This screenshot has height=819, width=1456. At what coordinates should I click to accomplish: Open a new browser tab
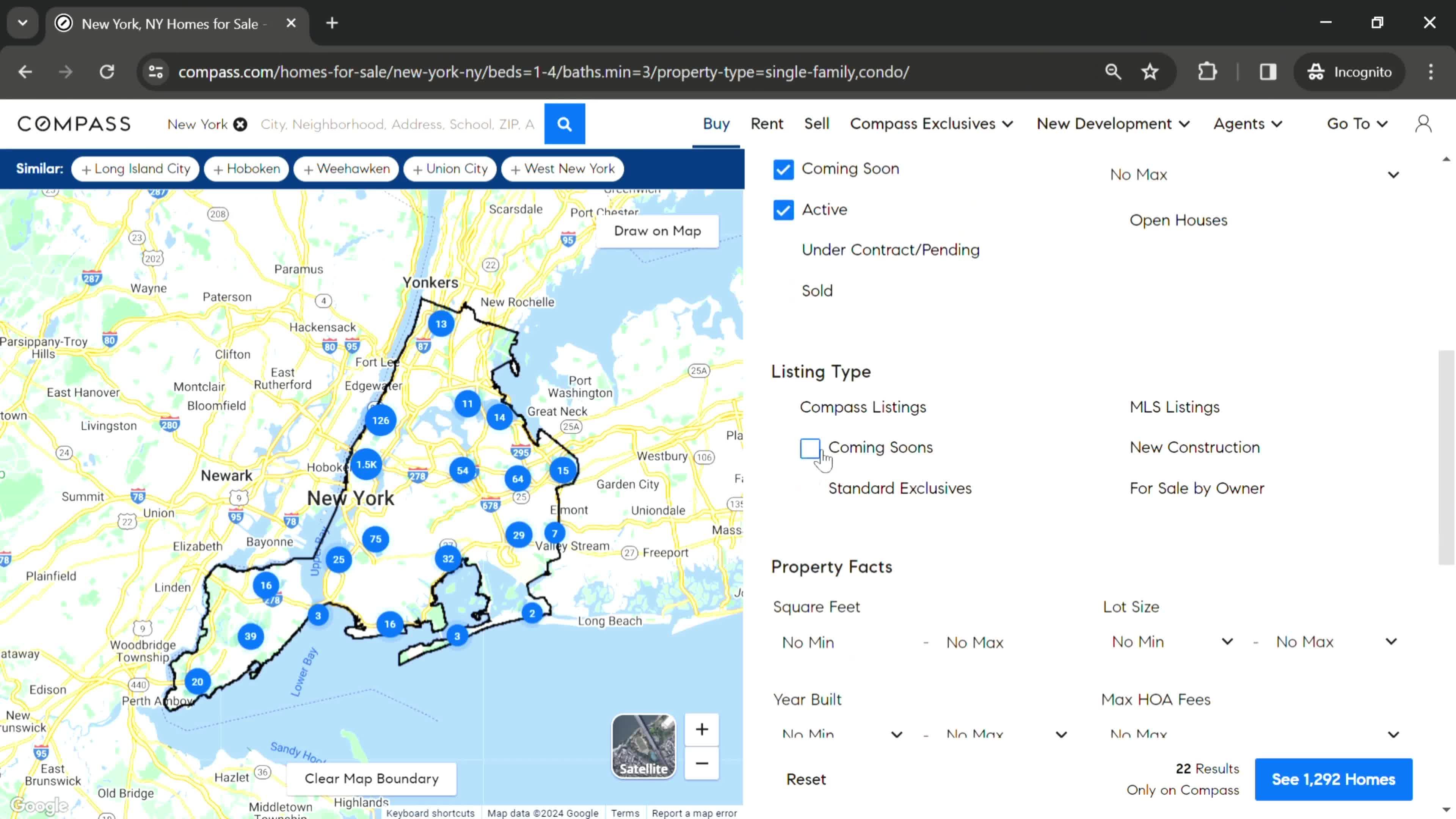[x=333, y=23]
